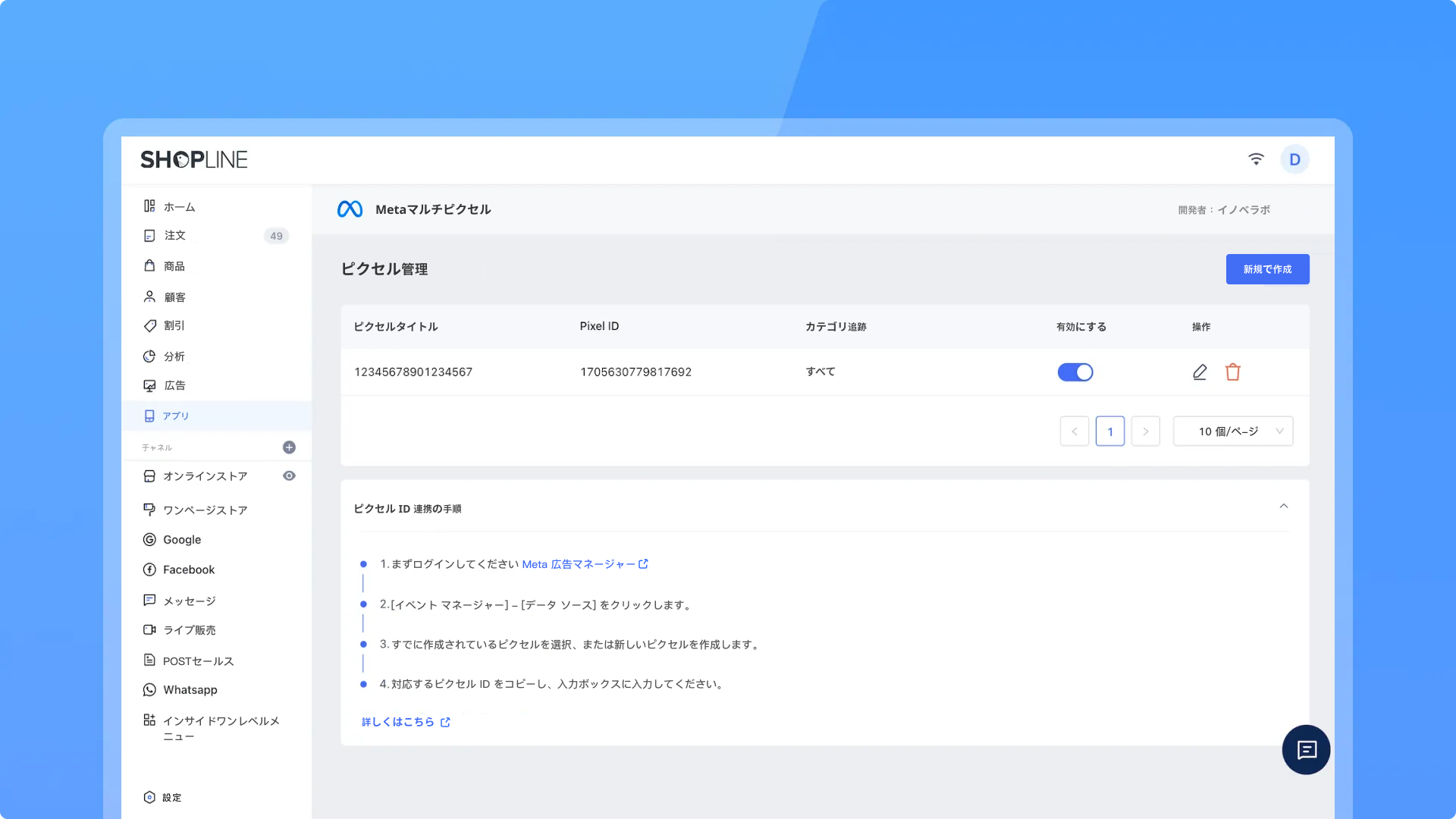This screenshot has width=1456, height=819.
Task: Disable the pixel's 有効にする toggle switch
Action: click(1075, 372)
